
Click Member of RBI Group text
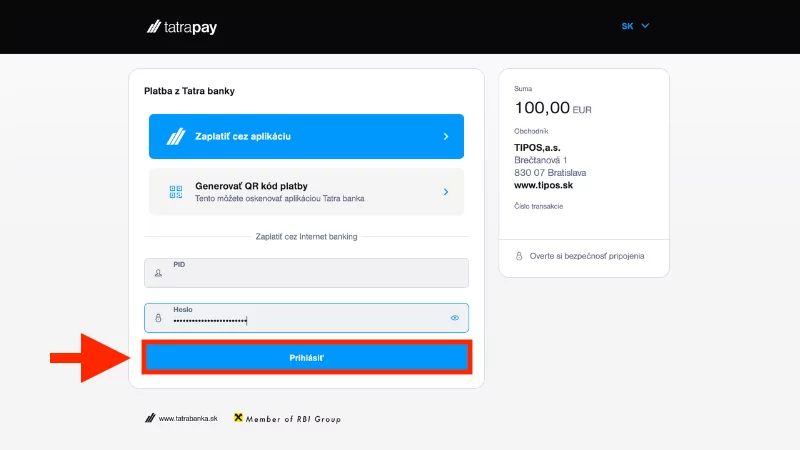pos(293,419)
